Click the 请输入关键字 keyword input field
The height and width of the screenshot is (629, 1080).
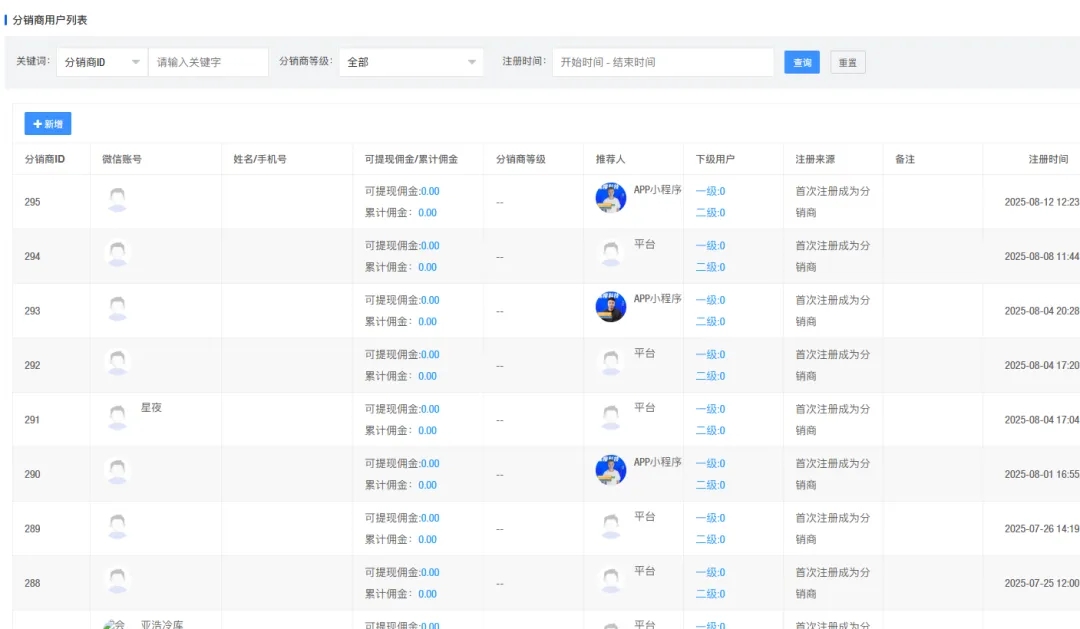208,61
